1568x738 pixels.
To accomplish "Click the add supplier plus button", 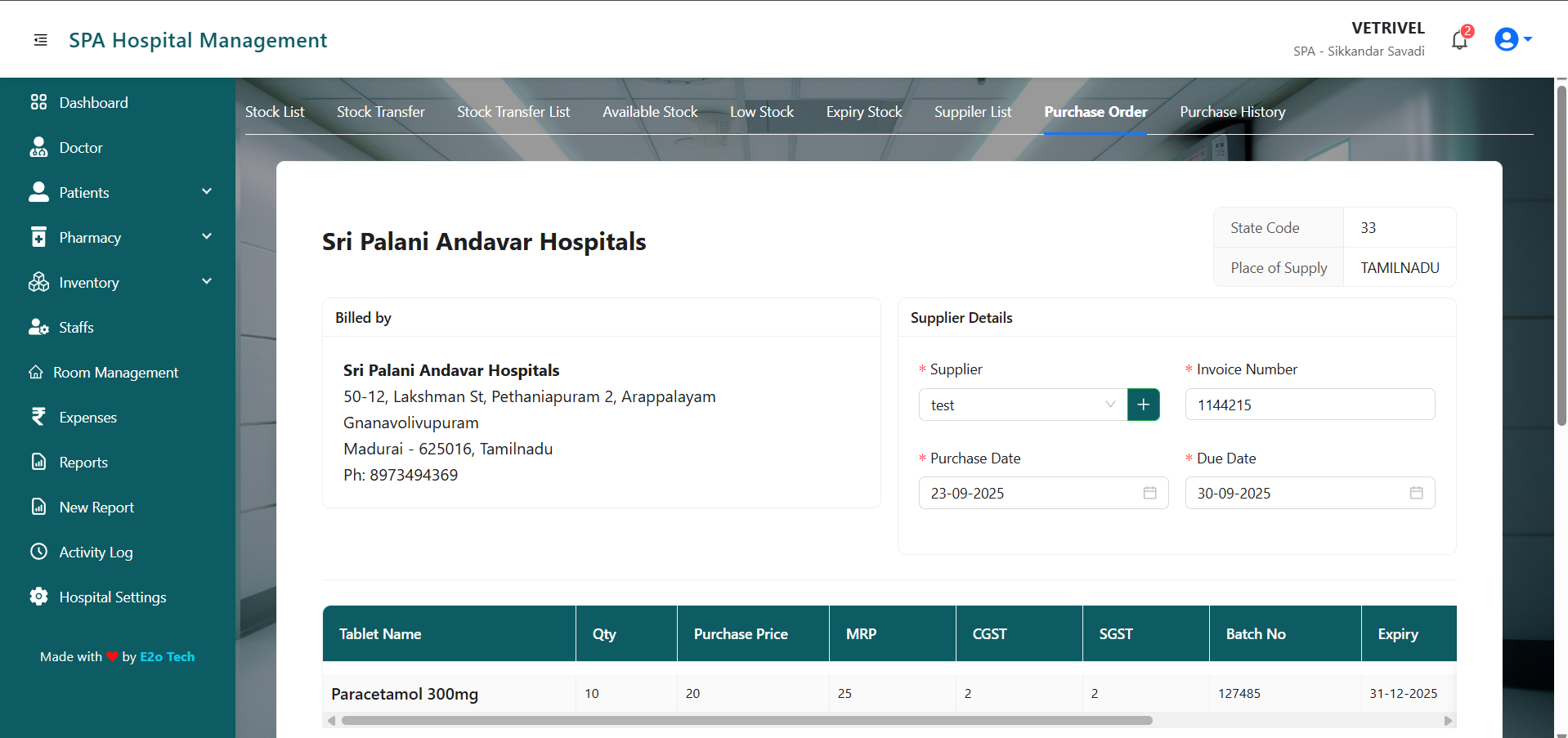I will coord(1143,405).
